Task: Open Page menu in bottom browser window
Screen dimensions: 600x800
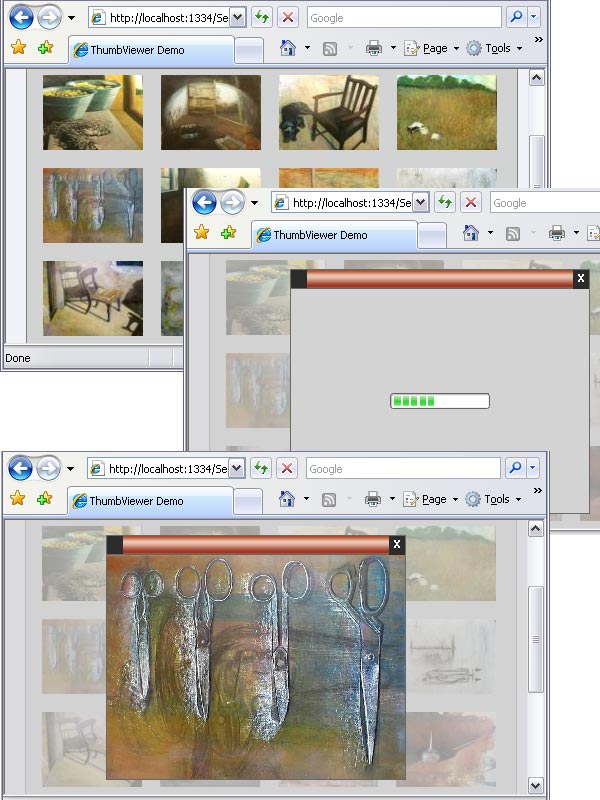Action: pyautogui.click(x=430, y=499)
